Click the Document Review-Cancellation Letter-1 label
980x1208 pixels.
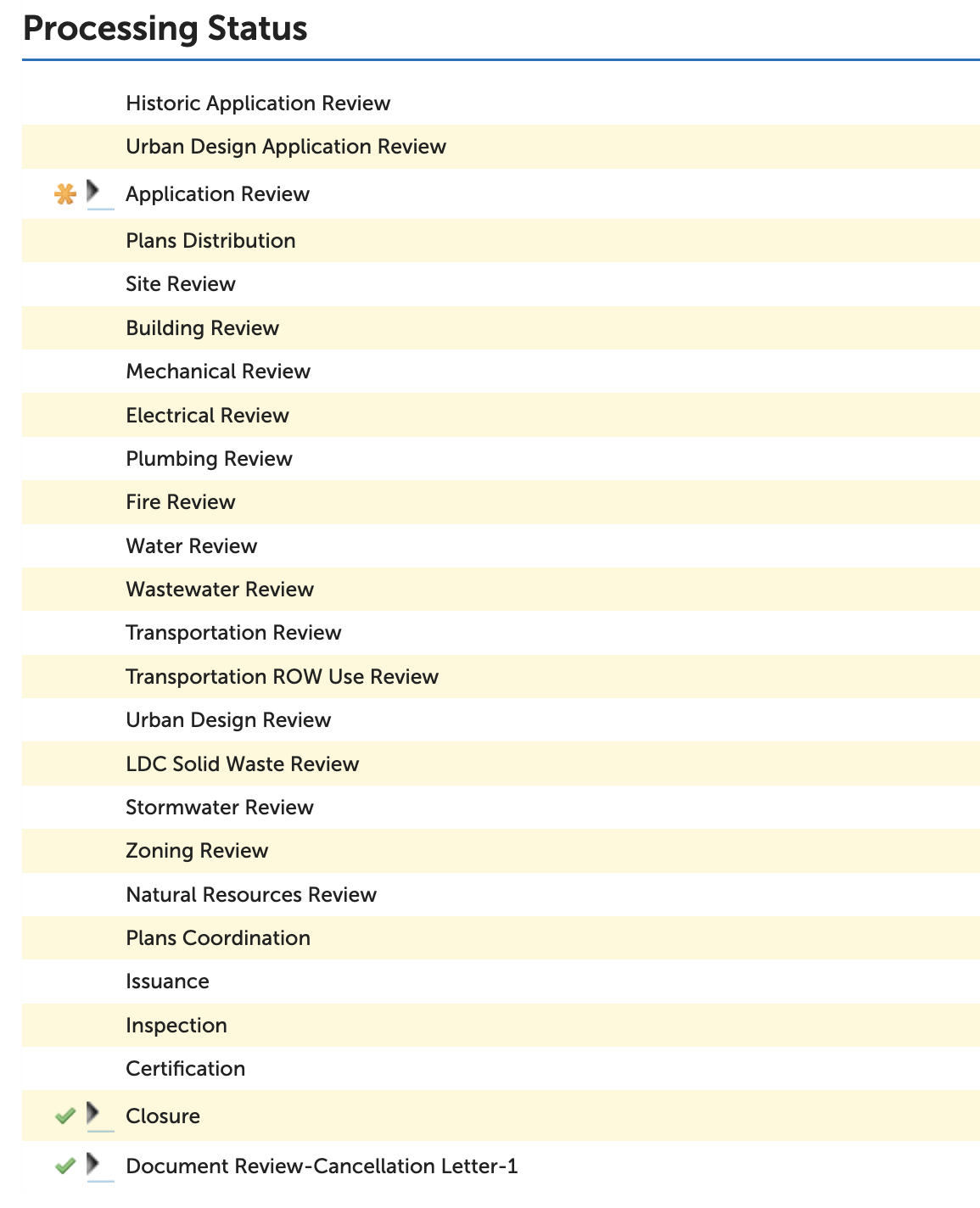pos(322,1166)
